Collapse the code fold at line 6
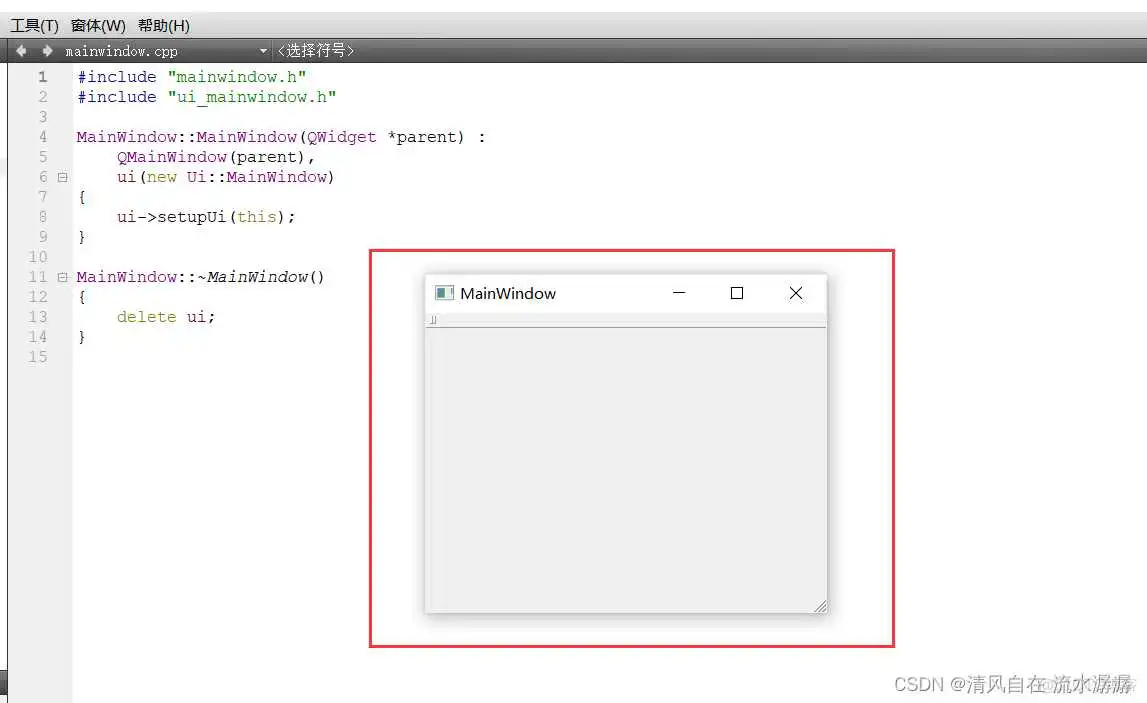 pyautogui.click(x=61, y=177)
